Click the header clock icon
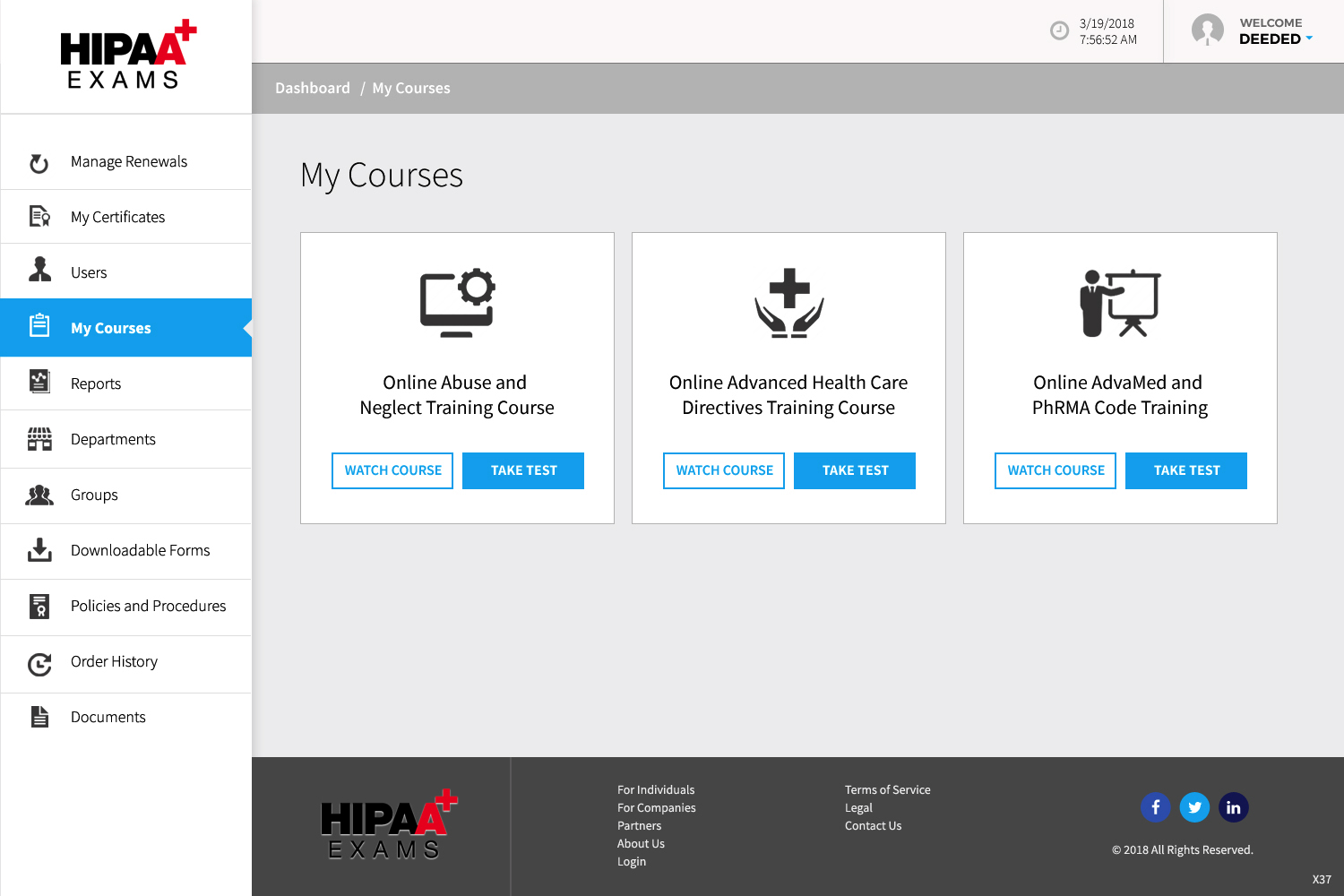 pos(1059,31)
